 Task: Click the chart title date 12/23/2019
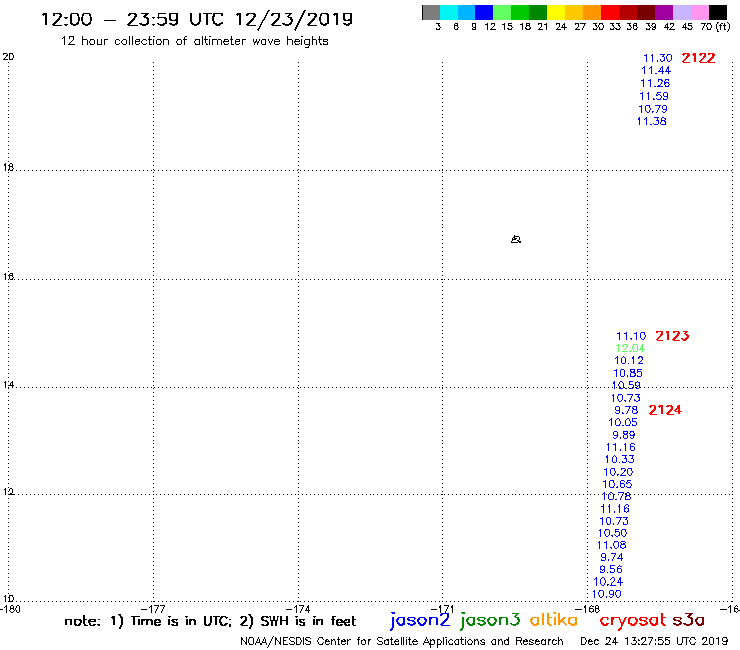(x=294, y=19)
